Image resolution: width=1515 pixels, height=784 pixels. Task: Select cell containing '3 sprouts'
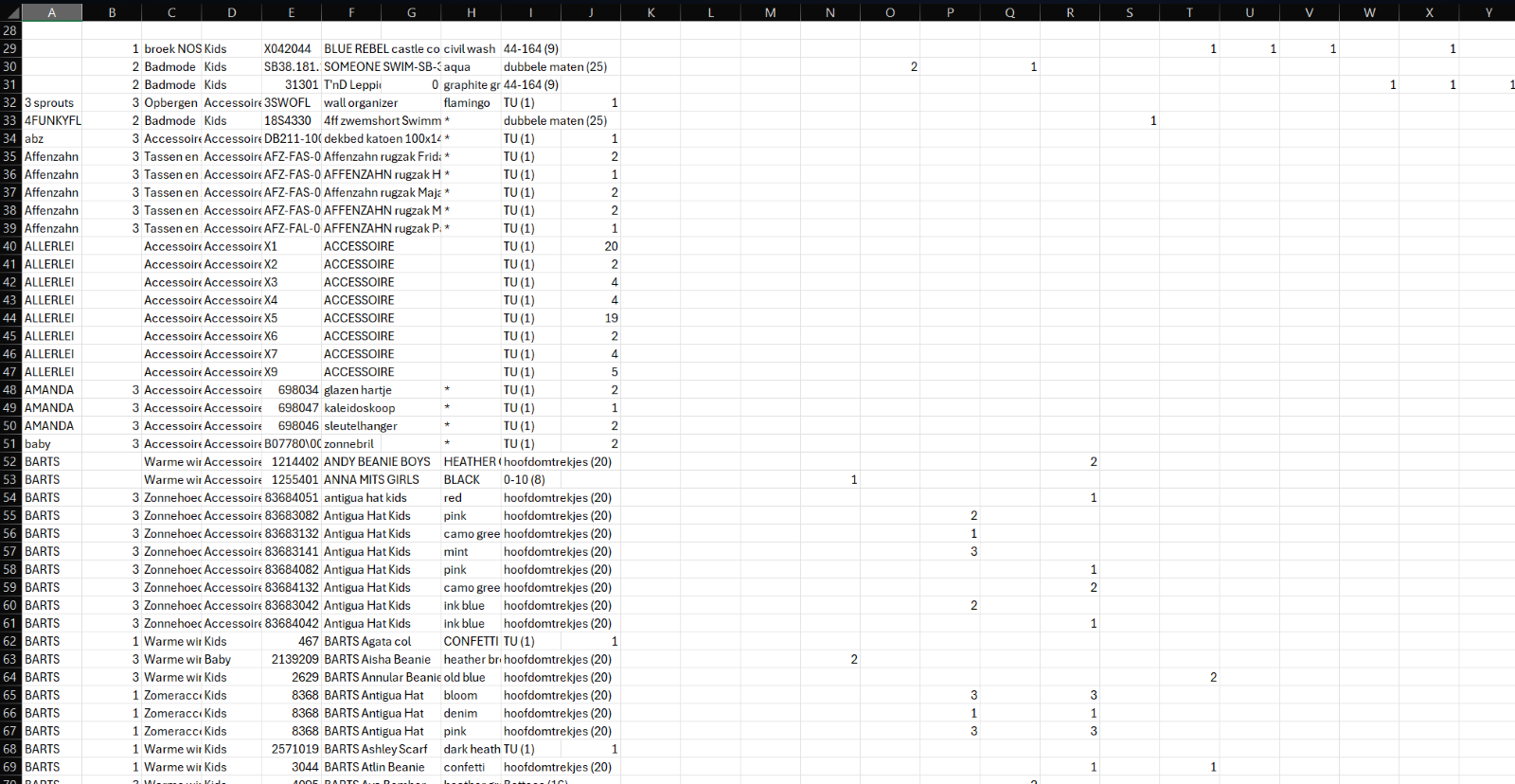click(52, 102)
